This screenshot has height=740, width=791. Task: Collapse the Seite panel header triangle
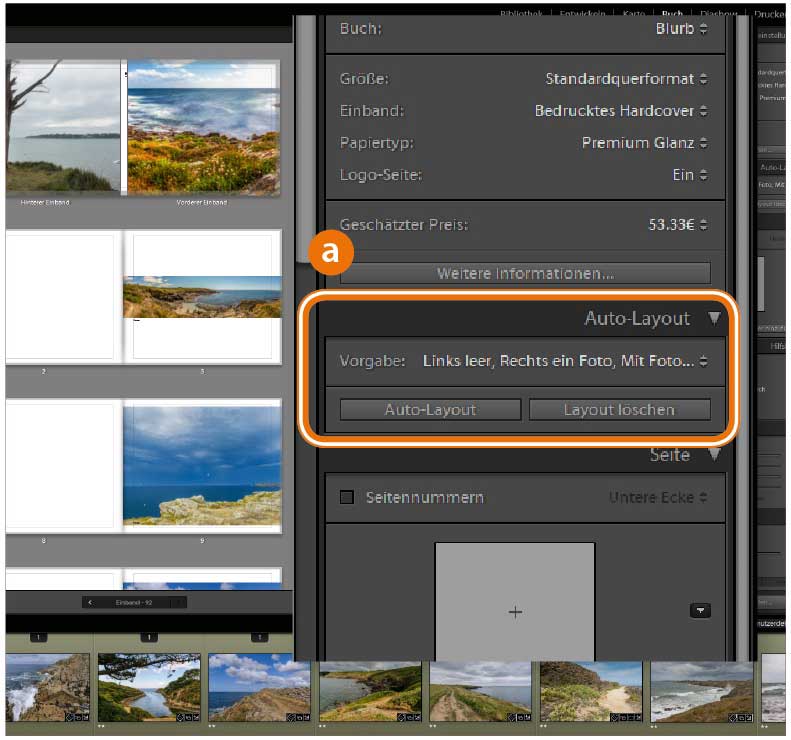pos(714,454)
